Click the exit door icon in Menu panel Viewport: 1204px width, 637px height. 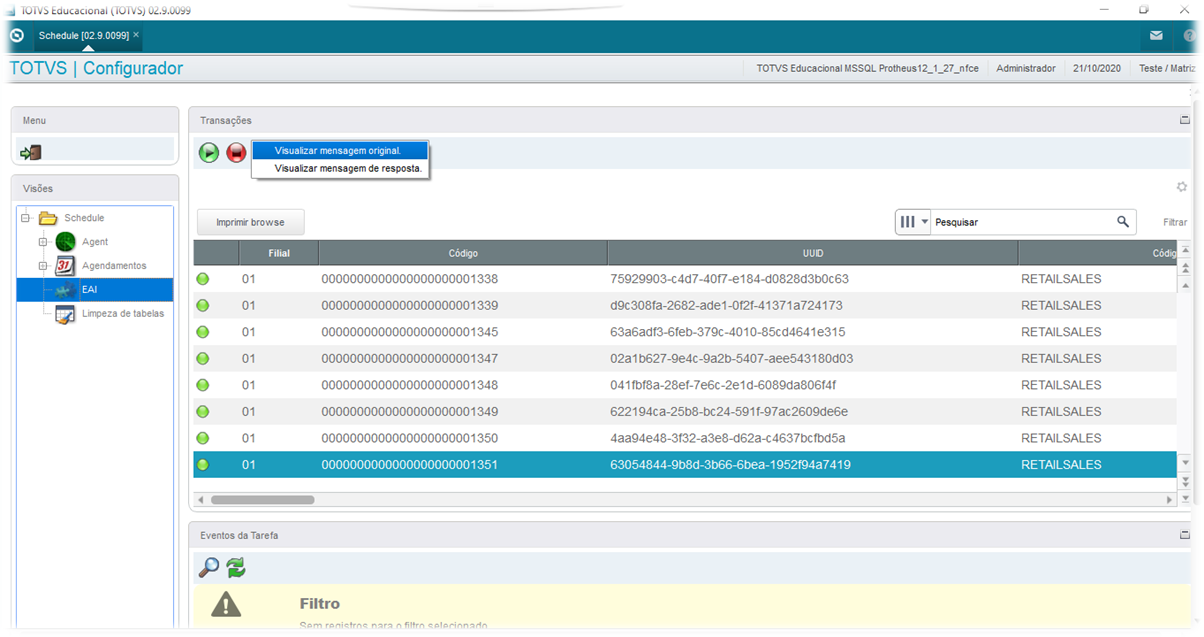(x=31, y=152)
